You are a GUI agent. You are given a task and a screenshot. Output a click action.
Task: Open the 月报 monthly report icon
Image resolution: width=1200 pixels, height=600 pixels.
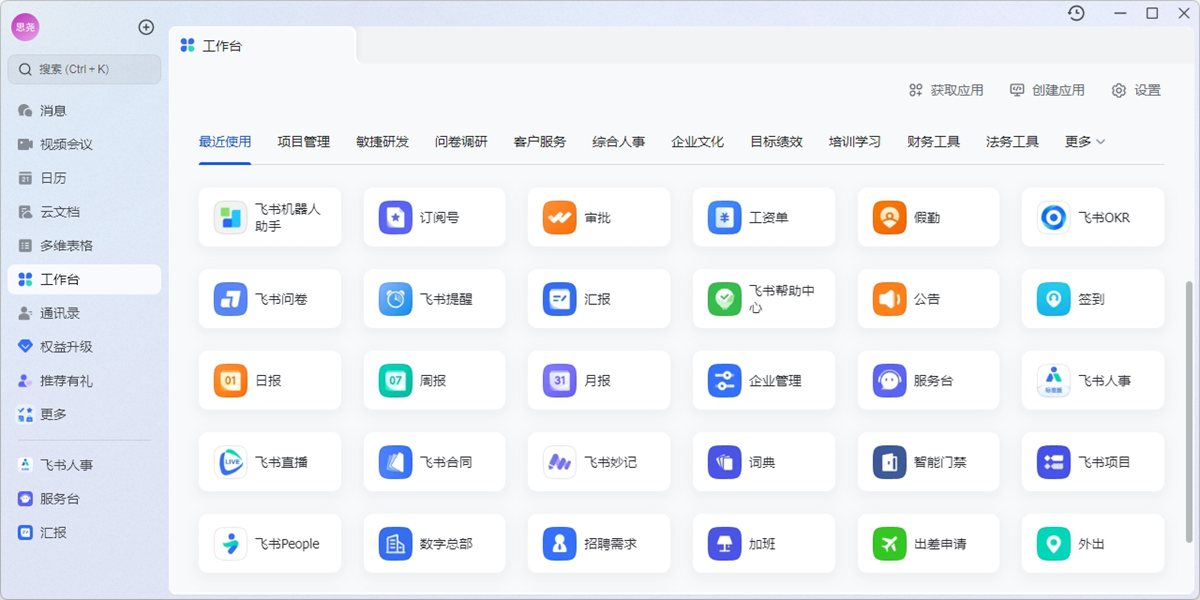(x=560, y=380)
